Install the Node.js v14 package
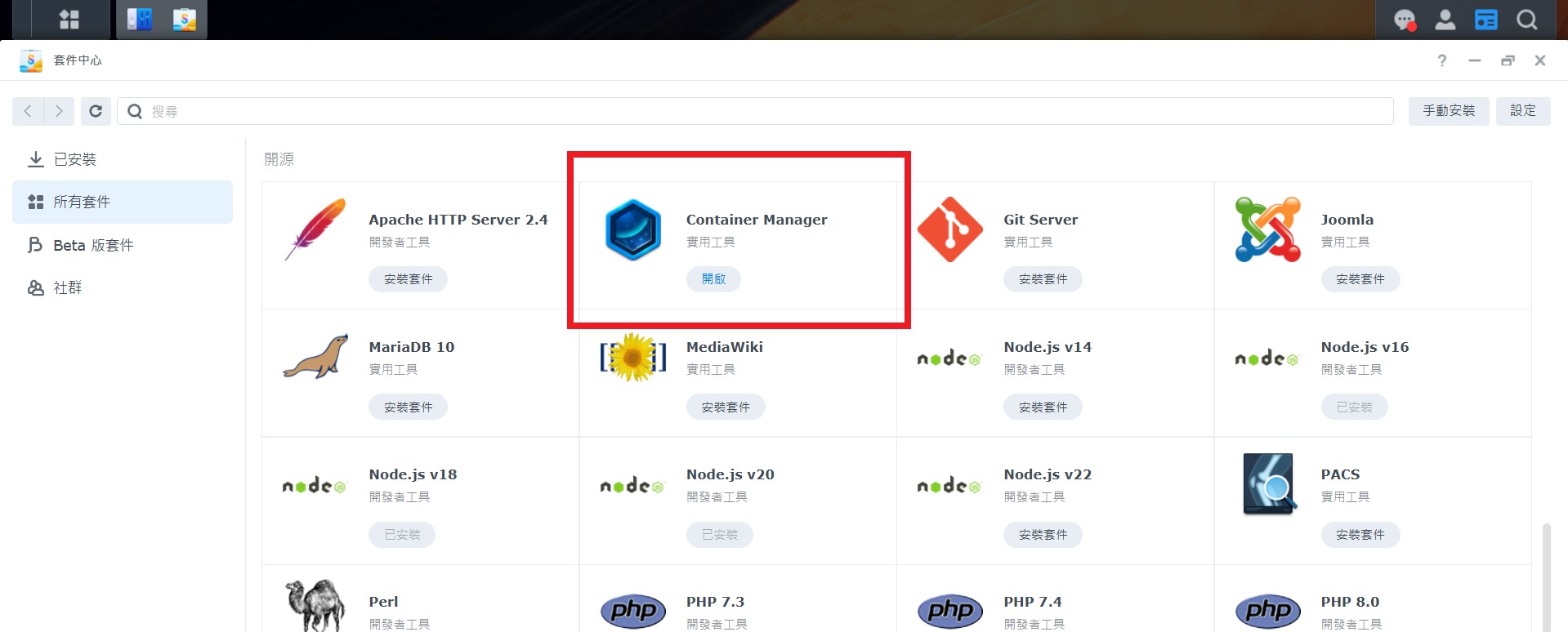1568x632 pixels. tap(1043, 407)
